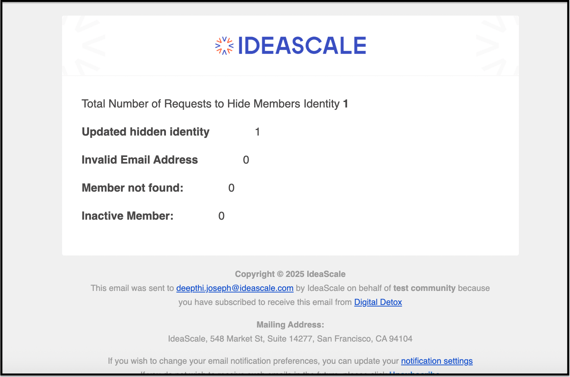Click the bold test community text

[424, 288]
